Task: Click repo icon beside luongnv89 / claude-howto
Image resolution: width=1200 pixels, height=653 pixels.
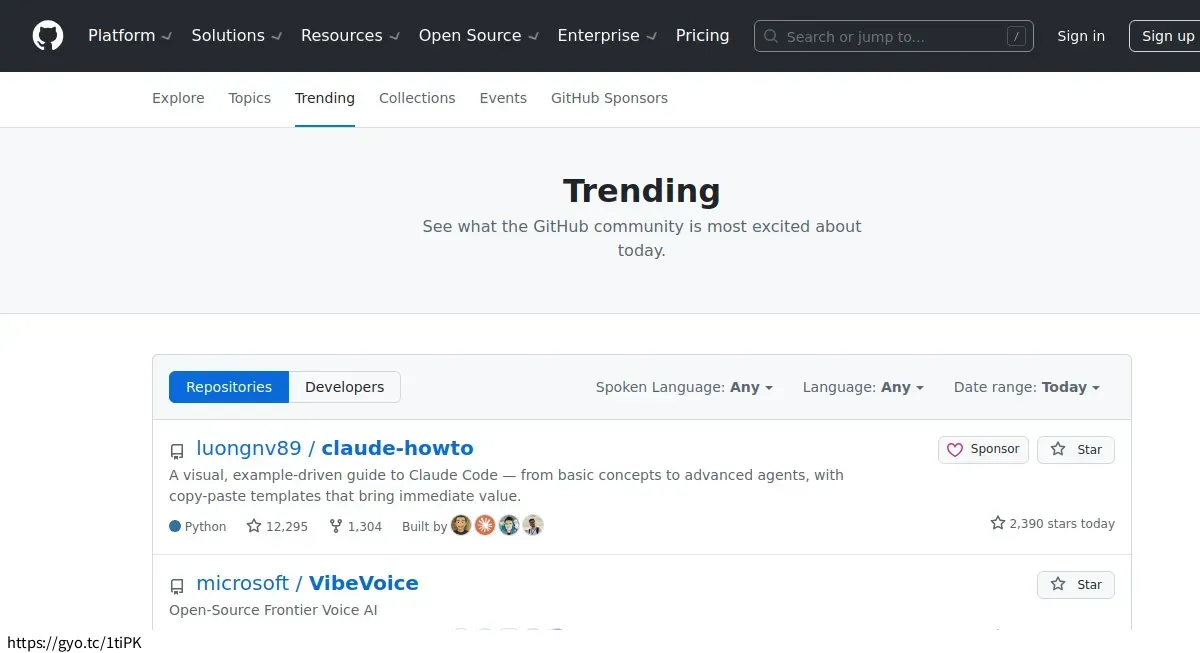Action: point(177,450)
